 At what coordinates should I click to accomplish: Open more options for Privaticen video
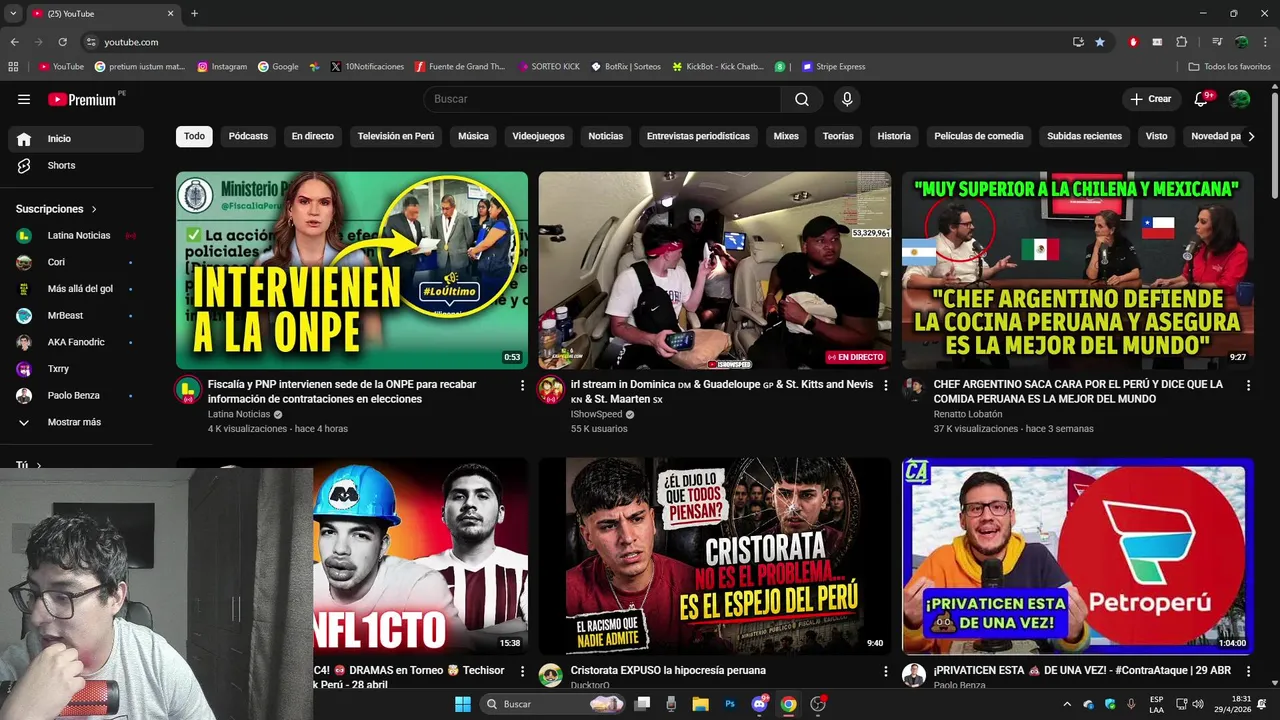coord(1248,671)
